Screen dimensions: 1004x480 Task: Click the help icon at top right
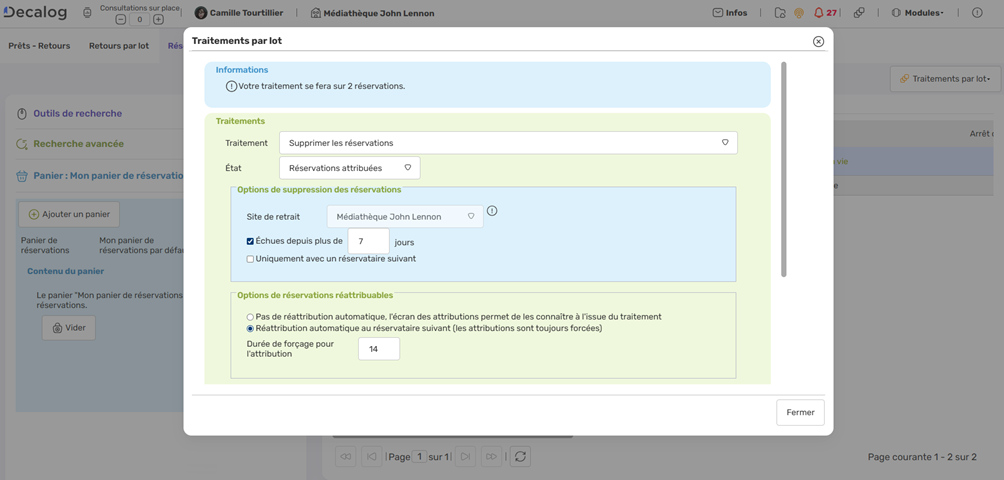point(977,13)
